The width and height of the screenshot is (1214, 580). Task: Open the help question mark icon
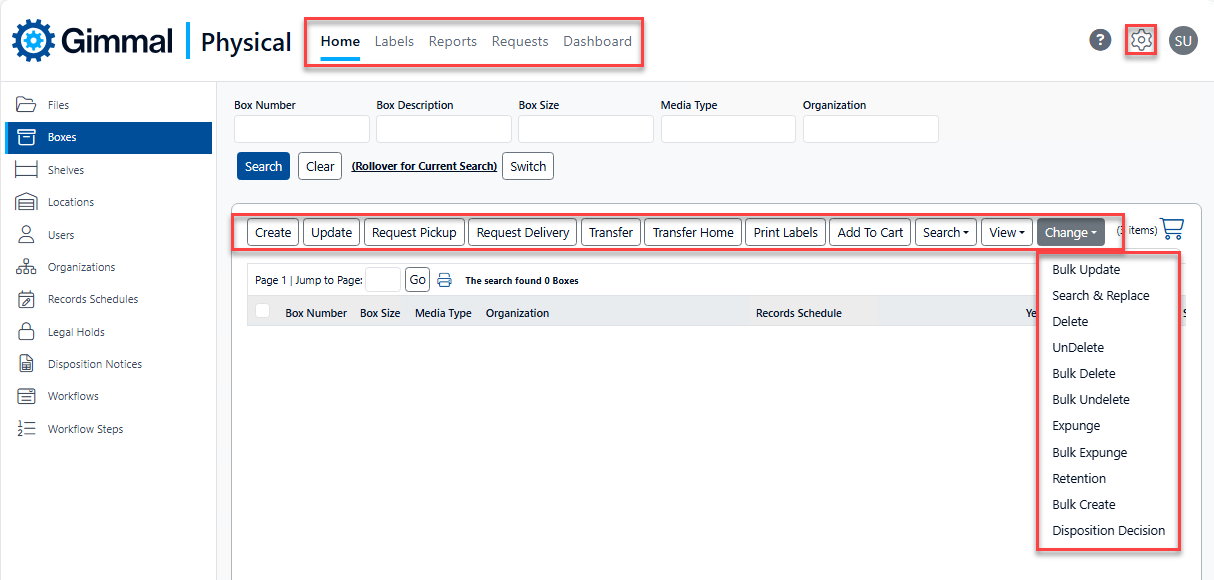coord(1100,40)
